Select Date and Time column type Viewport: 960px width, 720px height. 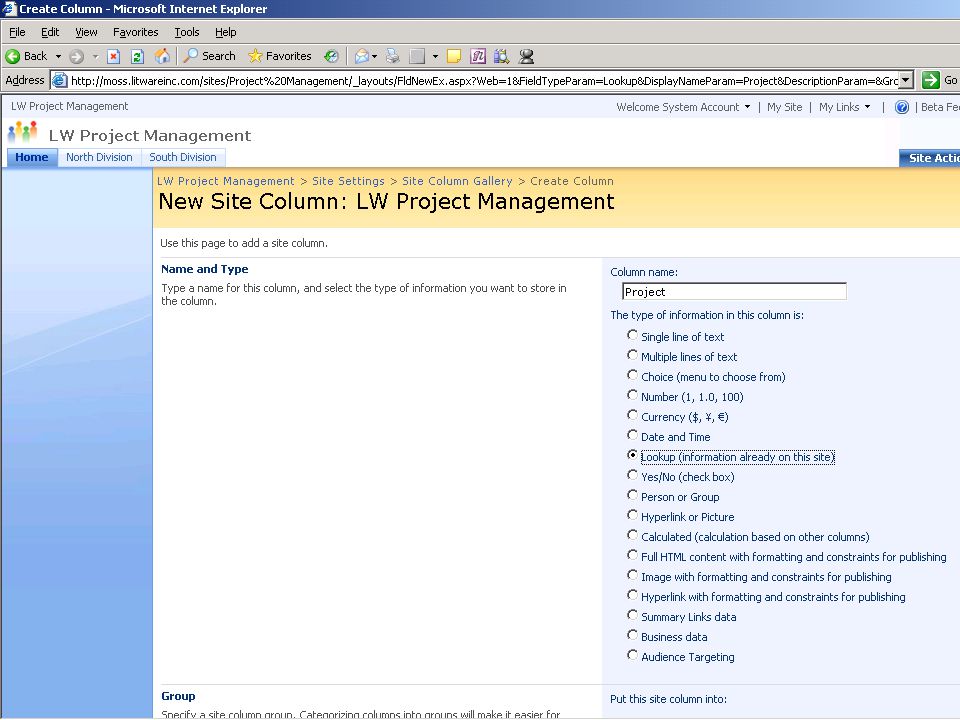632,435
